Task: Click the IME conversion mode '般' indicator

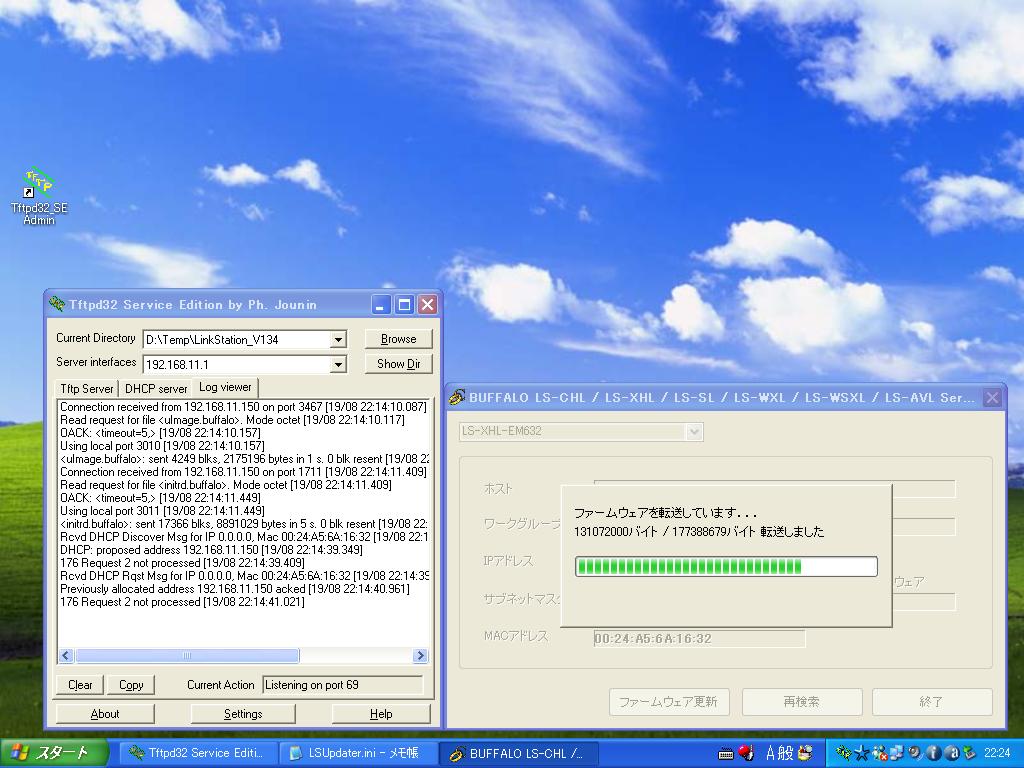Action: coord(785,753)
